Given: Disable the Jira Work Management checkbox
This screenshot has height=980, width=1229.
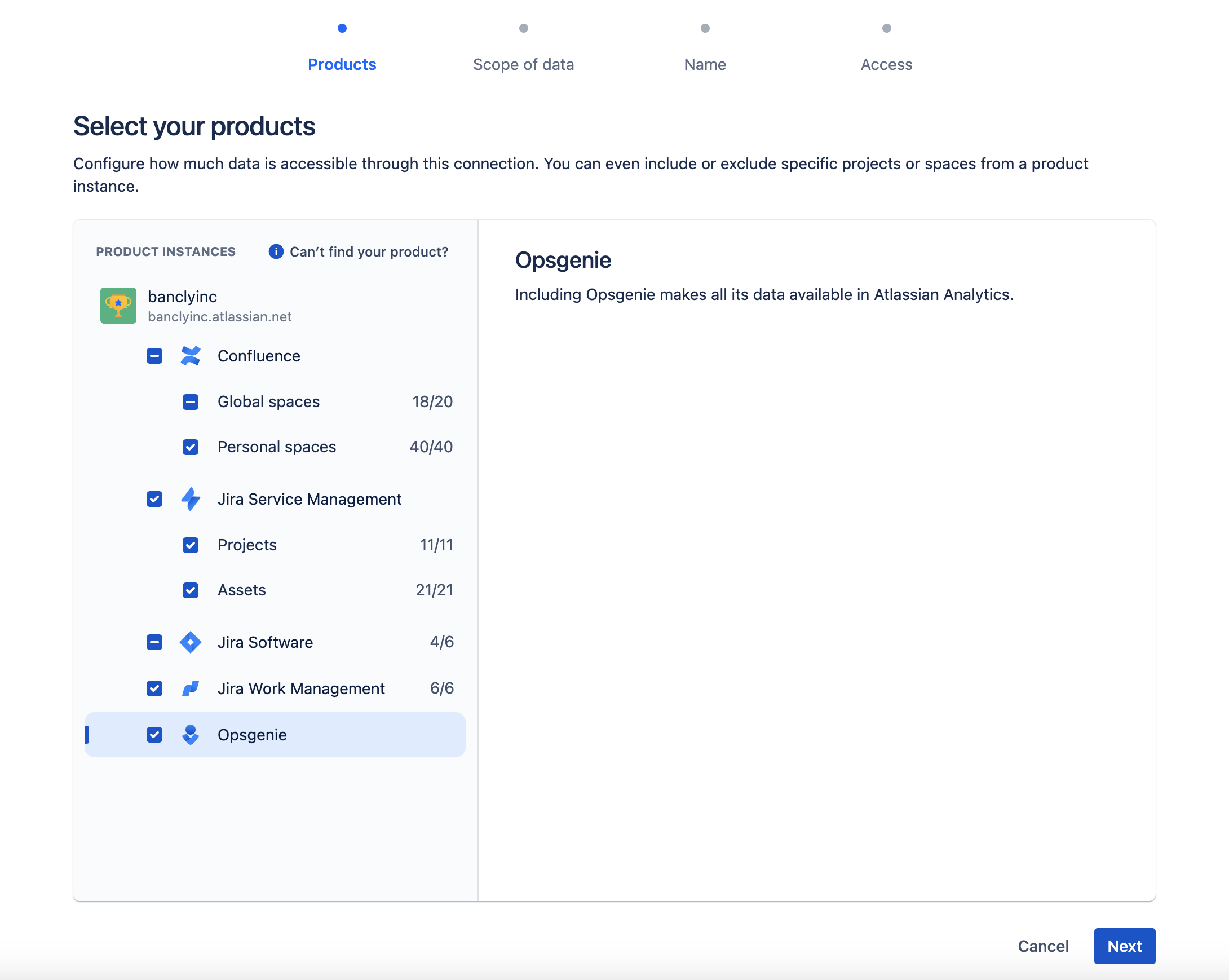Looking at the screenshot, I should tap(154, 688).
